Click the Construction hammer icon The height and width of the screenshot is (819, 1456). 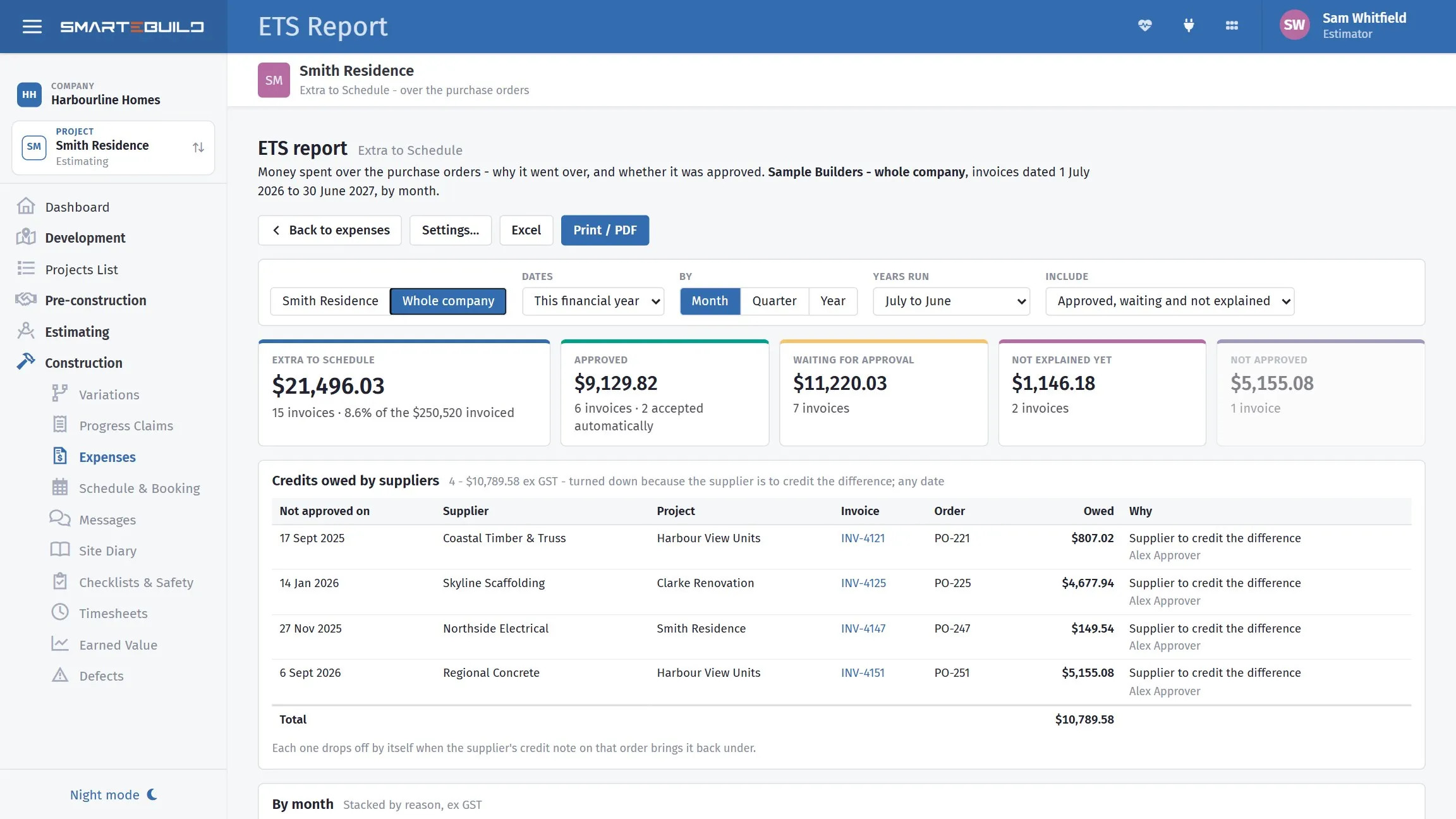click(x=26, y=362)
